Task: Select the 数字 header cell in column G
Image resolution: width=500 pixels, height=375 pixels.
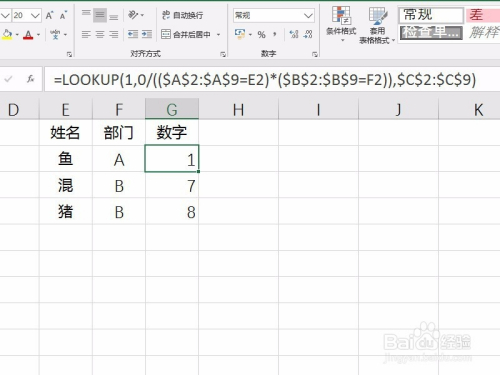Action: 172,132
